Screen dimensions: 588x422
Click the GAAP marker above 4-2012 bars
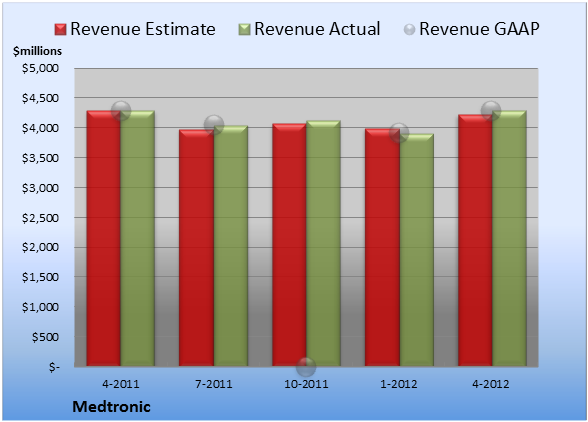coord(491,111)
